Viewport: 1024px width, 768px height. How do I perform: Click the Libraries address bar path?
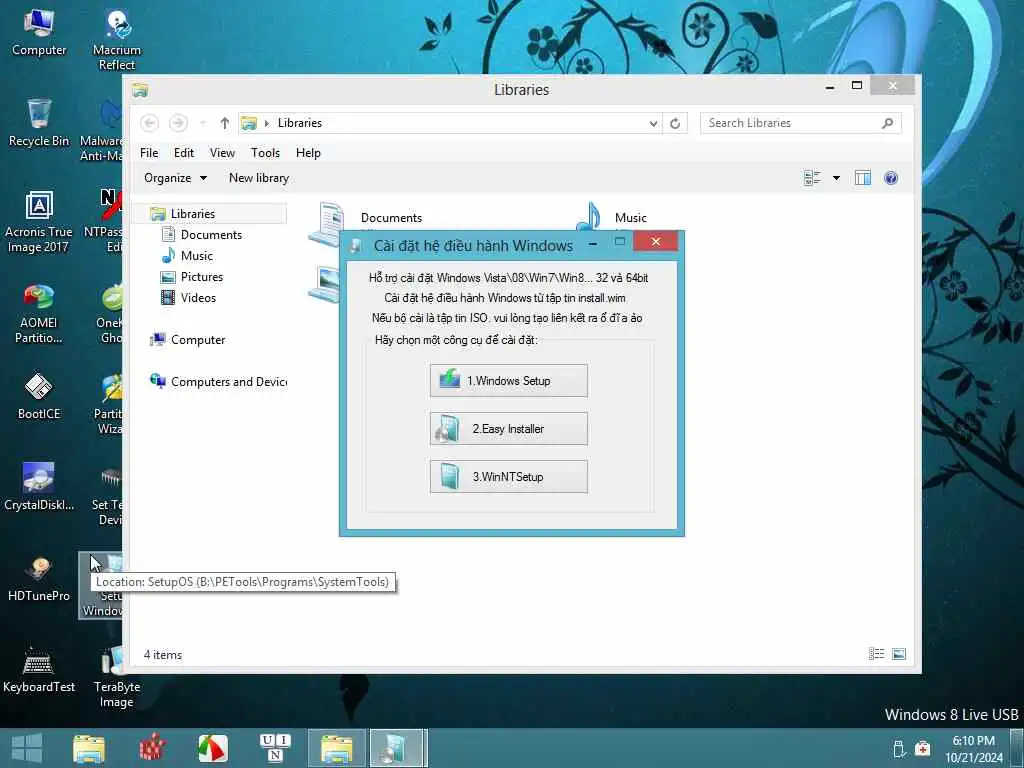[x=300, y=123]
